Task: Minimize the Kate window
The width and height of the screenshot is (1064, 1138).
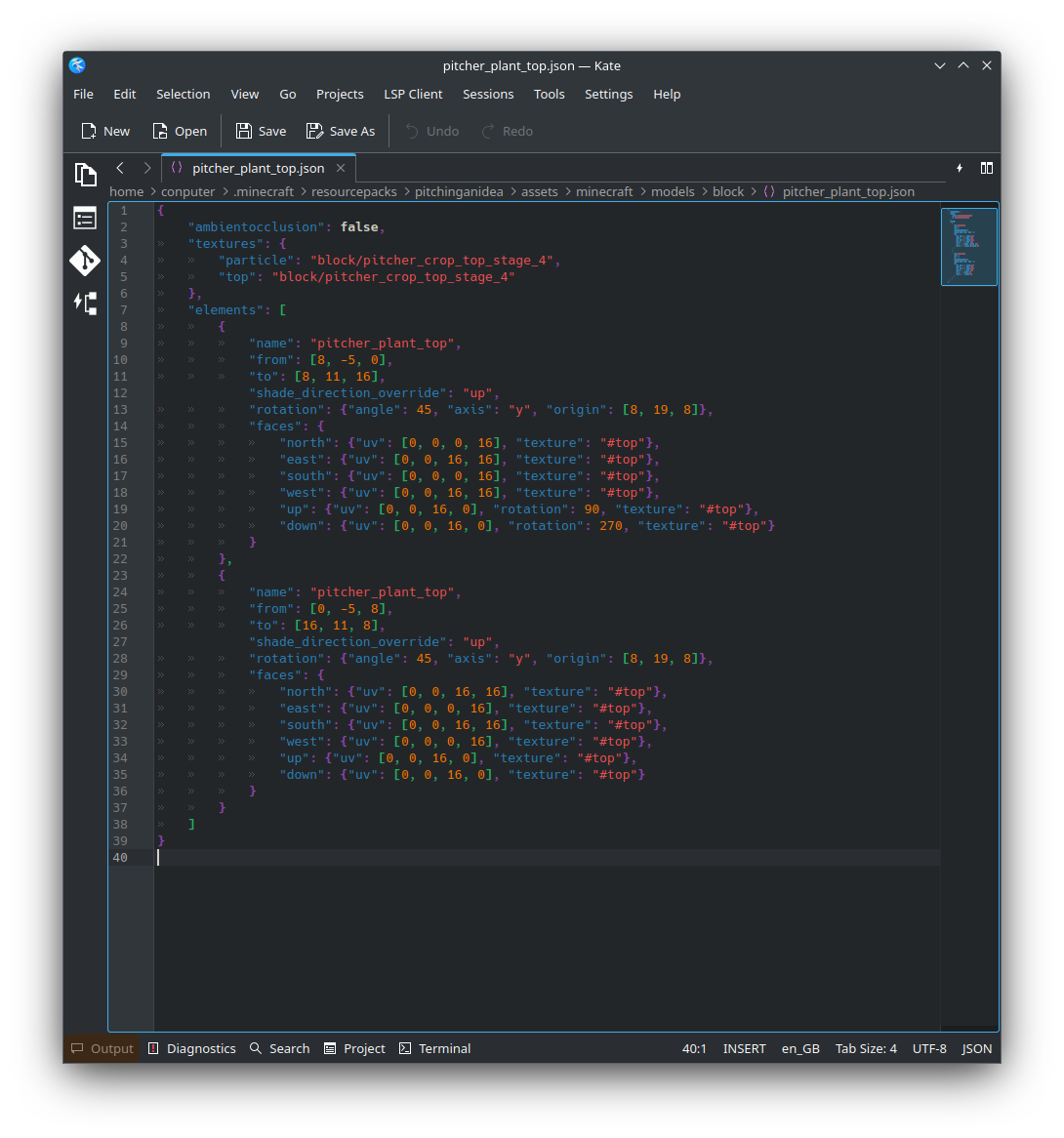Action: [940, 65]
